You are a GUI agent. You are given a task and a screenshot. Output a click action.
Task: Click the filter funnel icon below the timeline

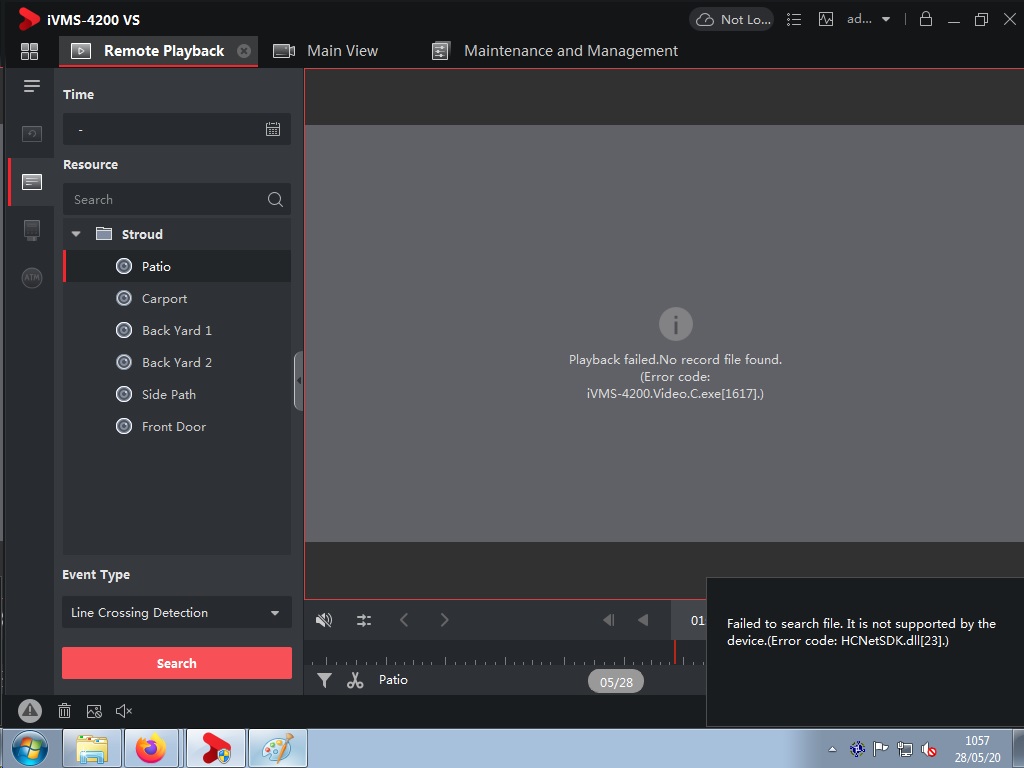point(324,680)
